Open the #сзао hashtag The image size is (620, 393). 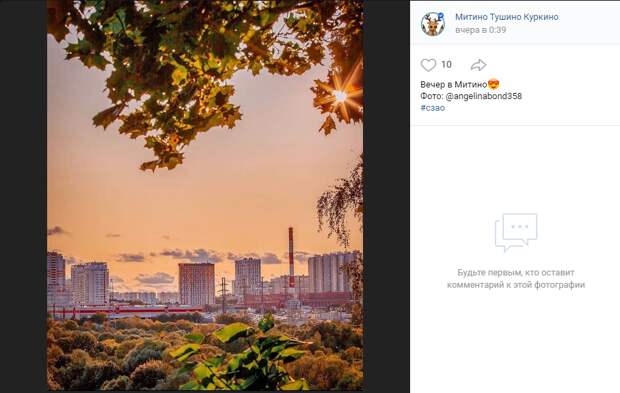(x=433, y=108)
